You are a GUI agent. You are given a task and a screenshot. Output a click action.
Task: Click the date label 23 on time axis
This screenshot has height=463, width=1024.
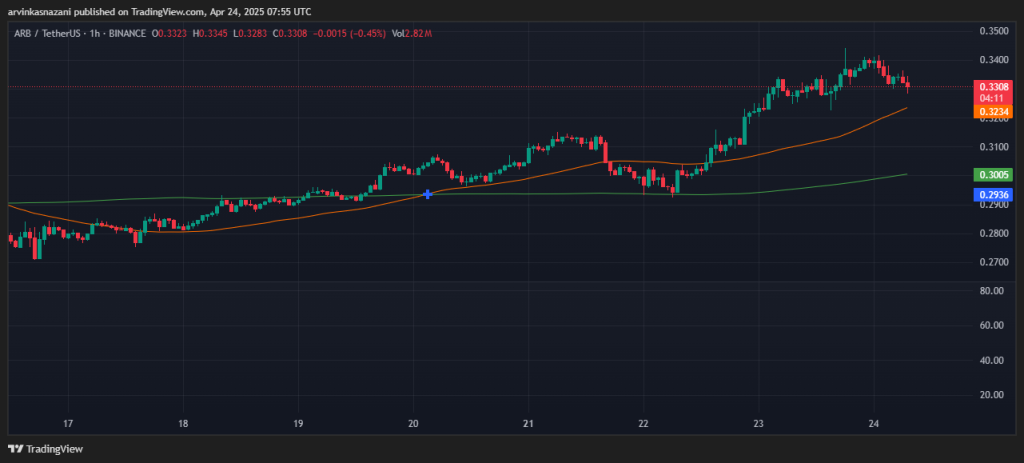(759, 423)
